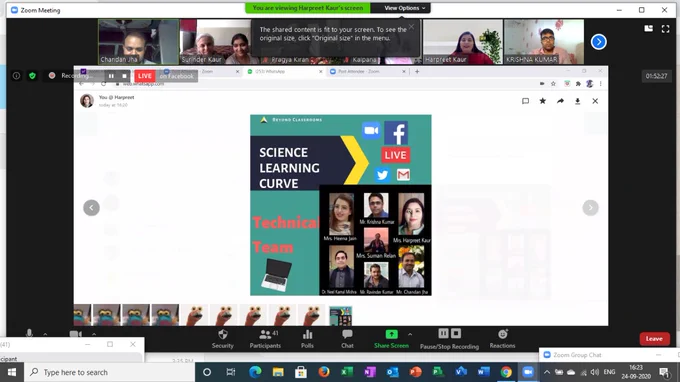Expand the video settings arrow beside camera
680x382 pixels.
[x=94, y=334]
